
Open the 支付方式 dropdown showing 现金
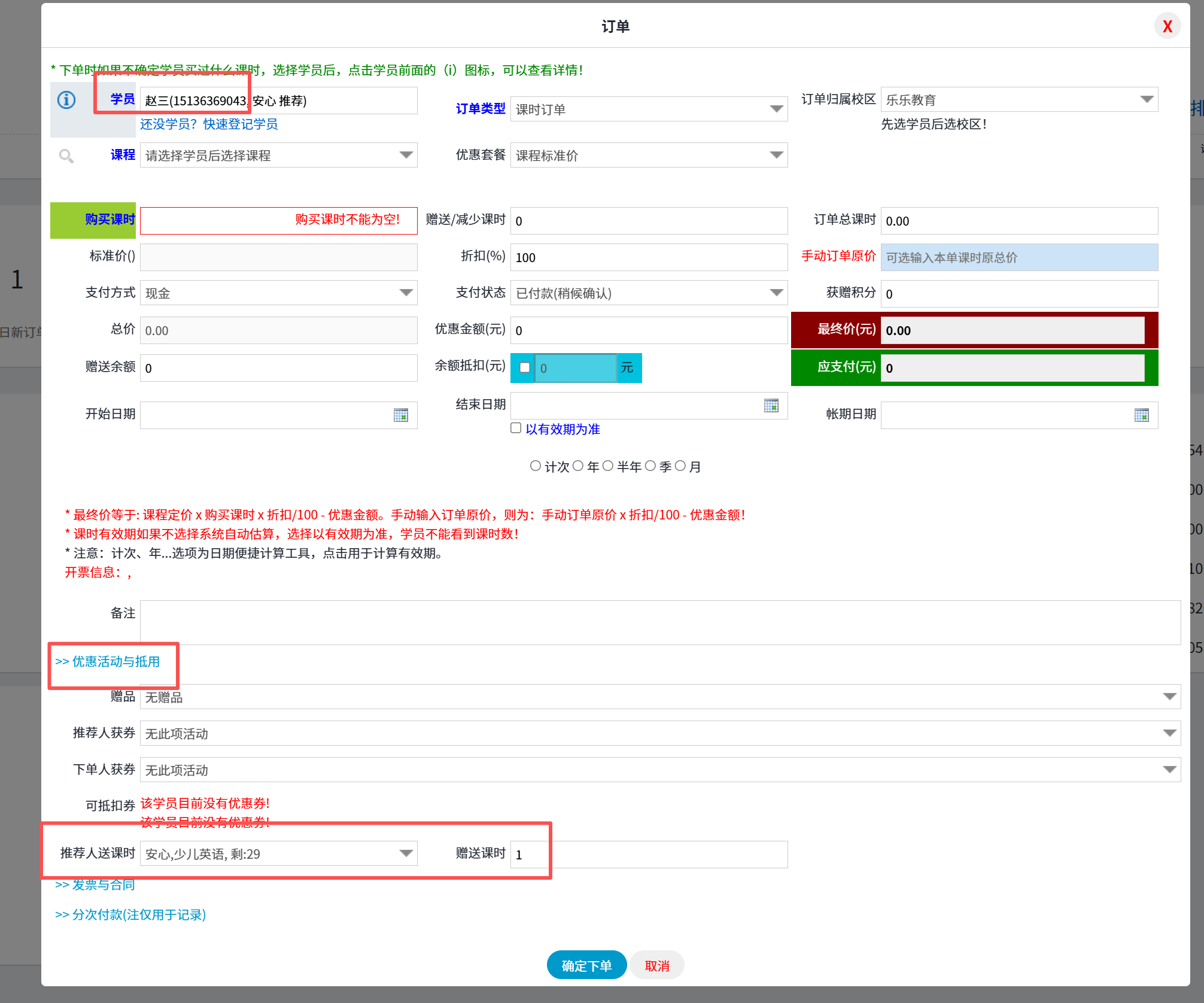point(278,293)
